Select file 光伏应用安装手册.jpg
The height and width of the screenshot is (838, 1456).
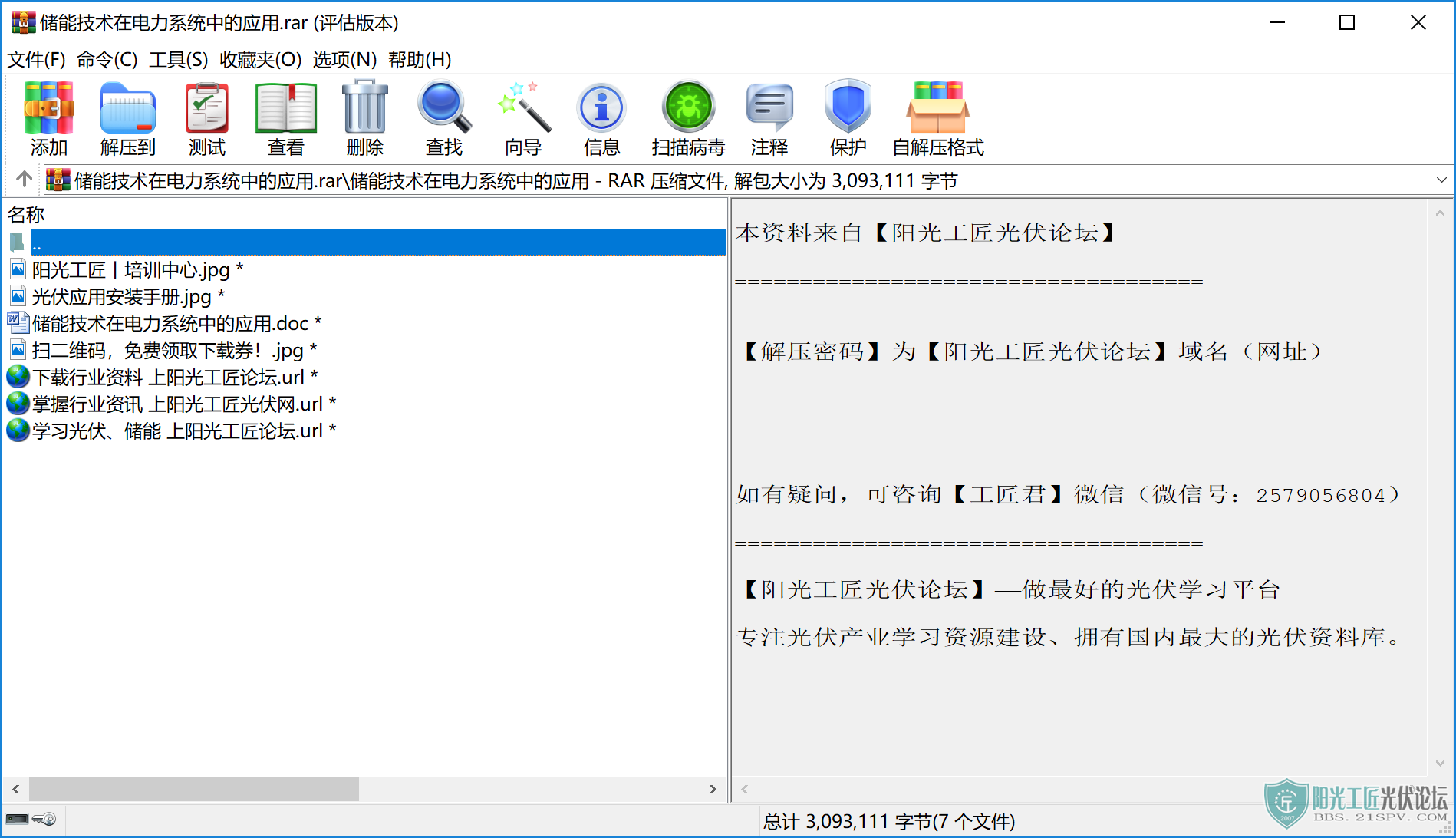[128, 297]
